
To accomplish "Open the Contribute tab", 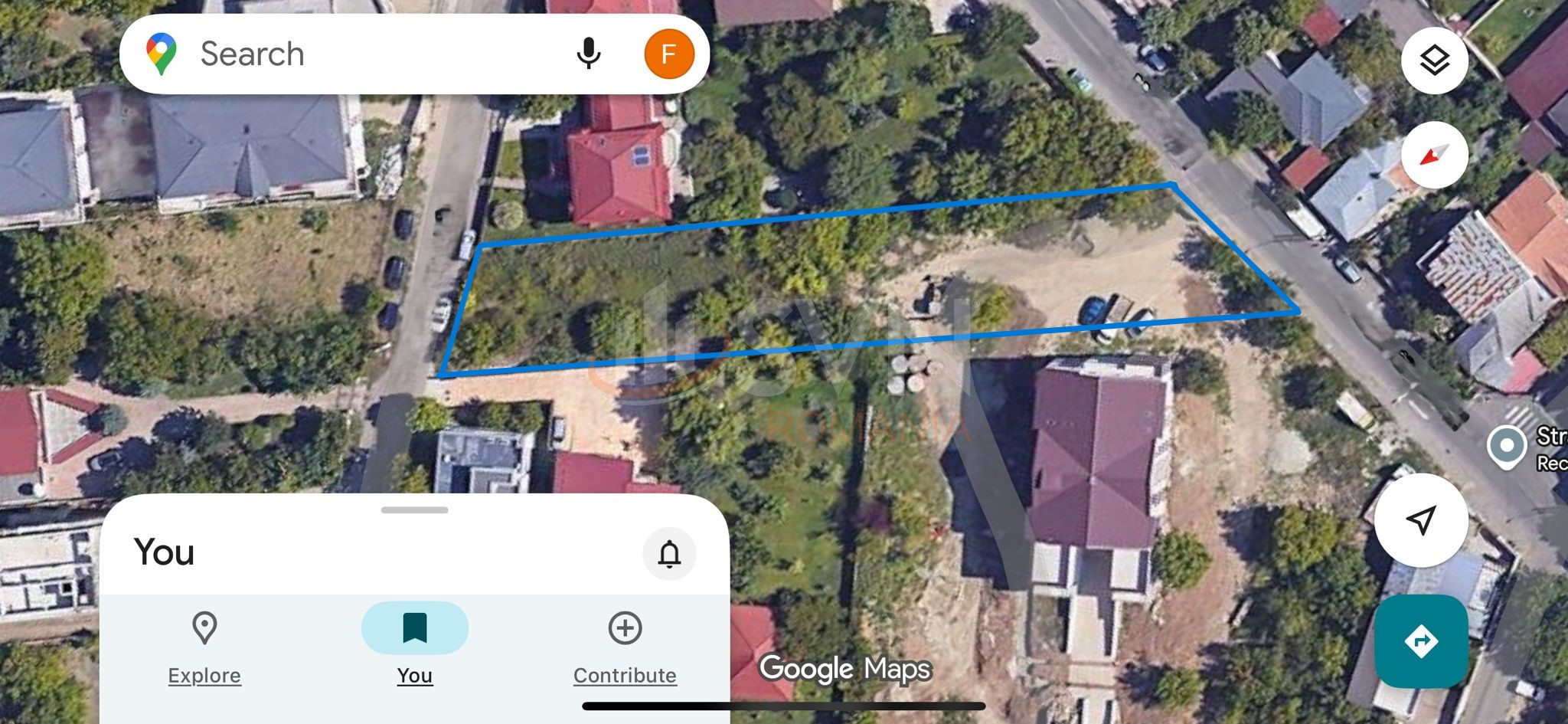I will [625, 647].
